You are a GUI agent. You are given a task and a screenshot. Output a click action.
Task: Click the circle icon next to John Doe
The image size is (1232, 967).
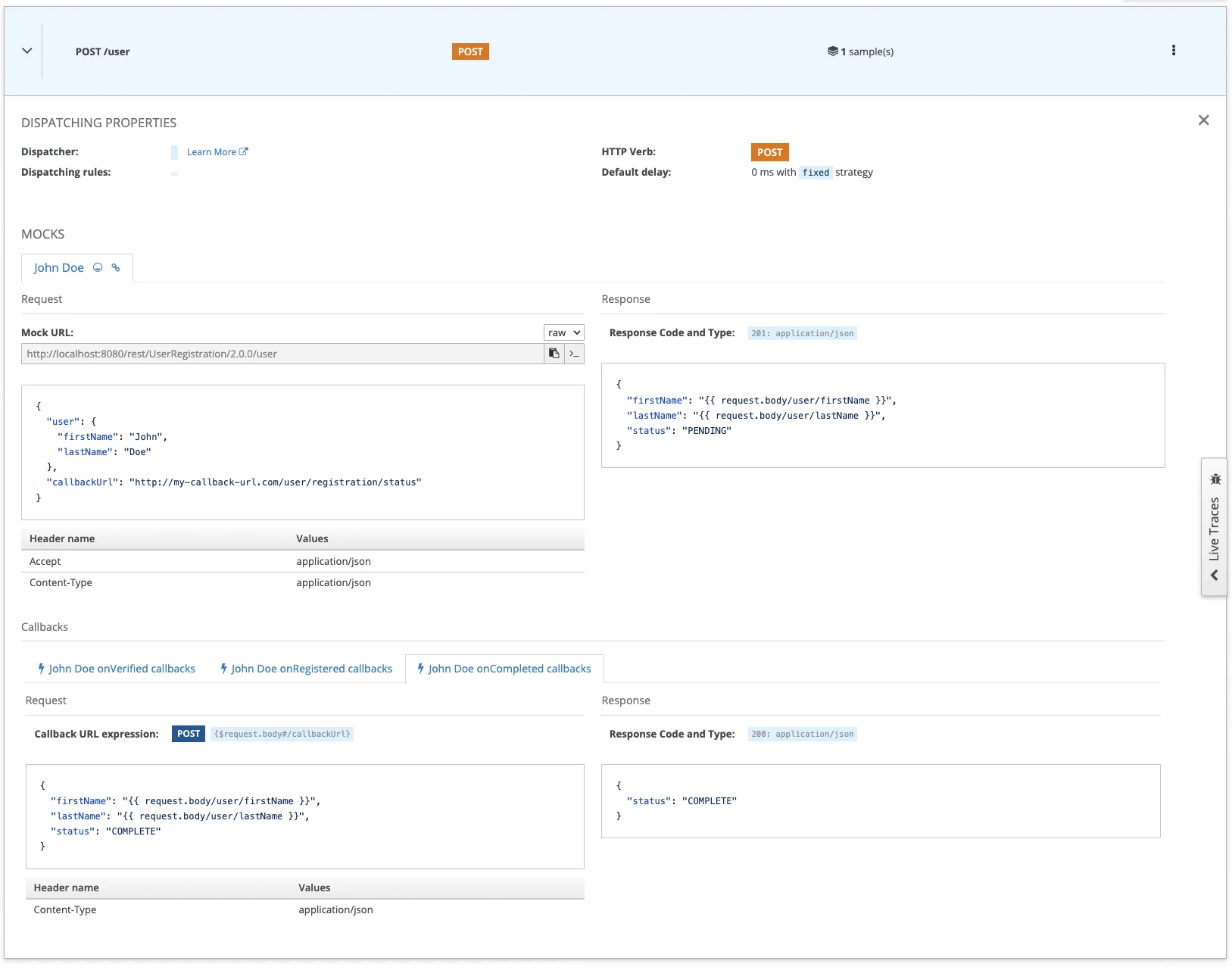click(98, 267)
